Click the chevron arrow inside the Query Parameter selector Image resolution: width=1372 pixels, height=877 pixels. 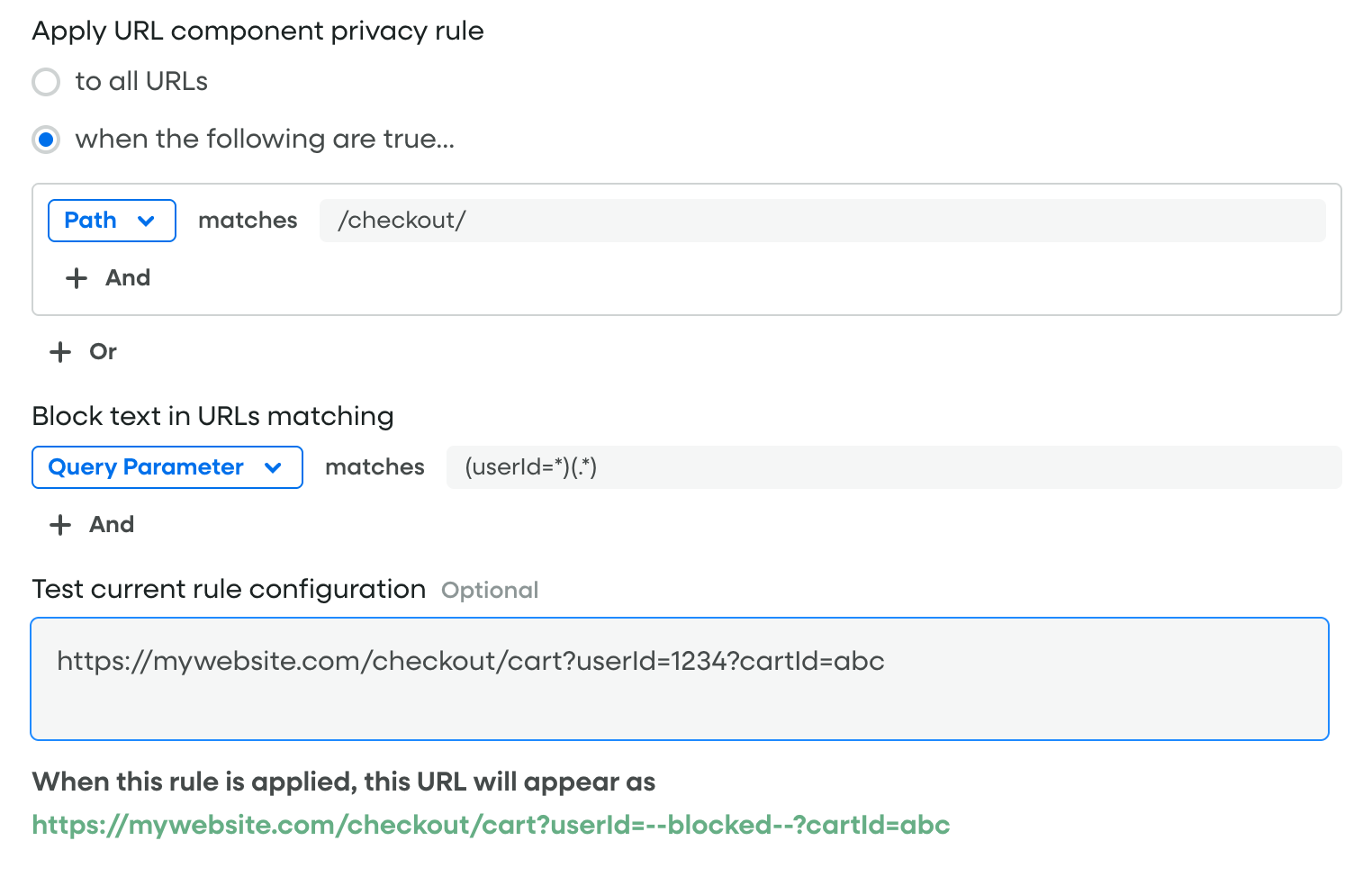point(273,468)
